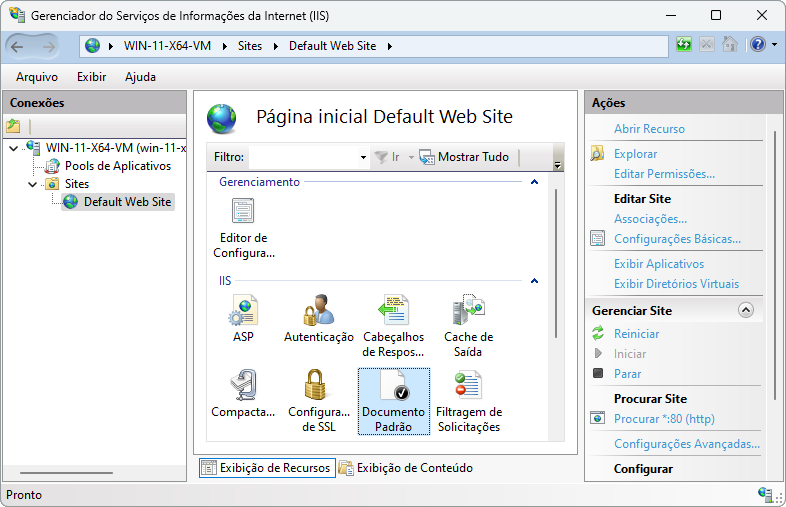Open Configurações de SSL icon
The image size is (786, 507).
(x=318, y=387)
